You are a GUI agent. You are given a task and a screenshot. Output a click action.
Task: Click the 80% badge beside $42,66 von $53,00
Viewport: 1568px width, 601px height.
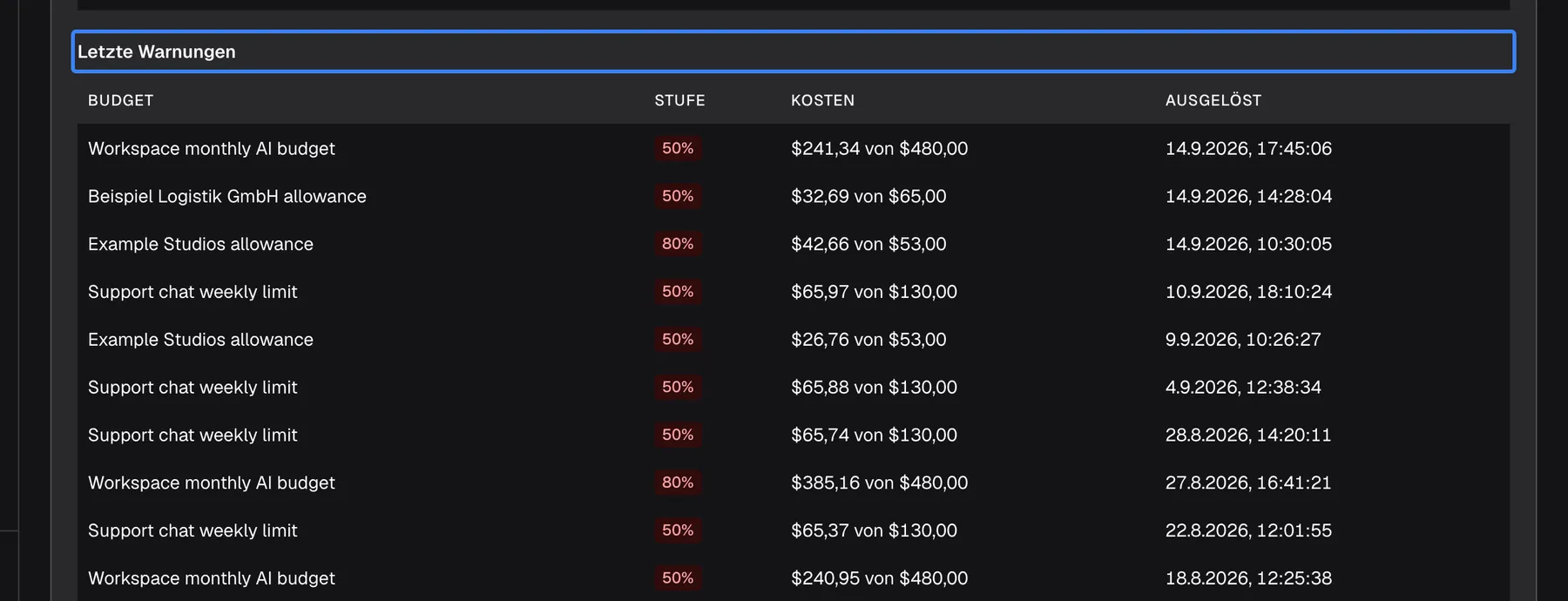(678, 244)
